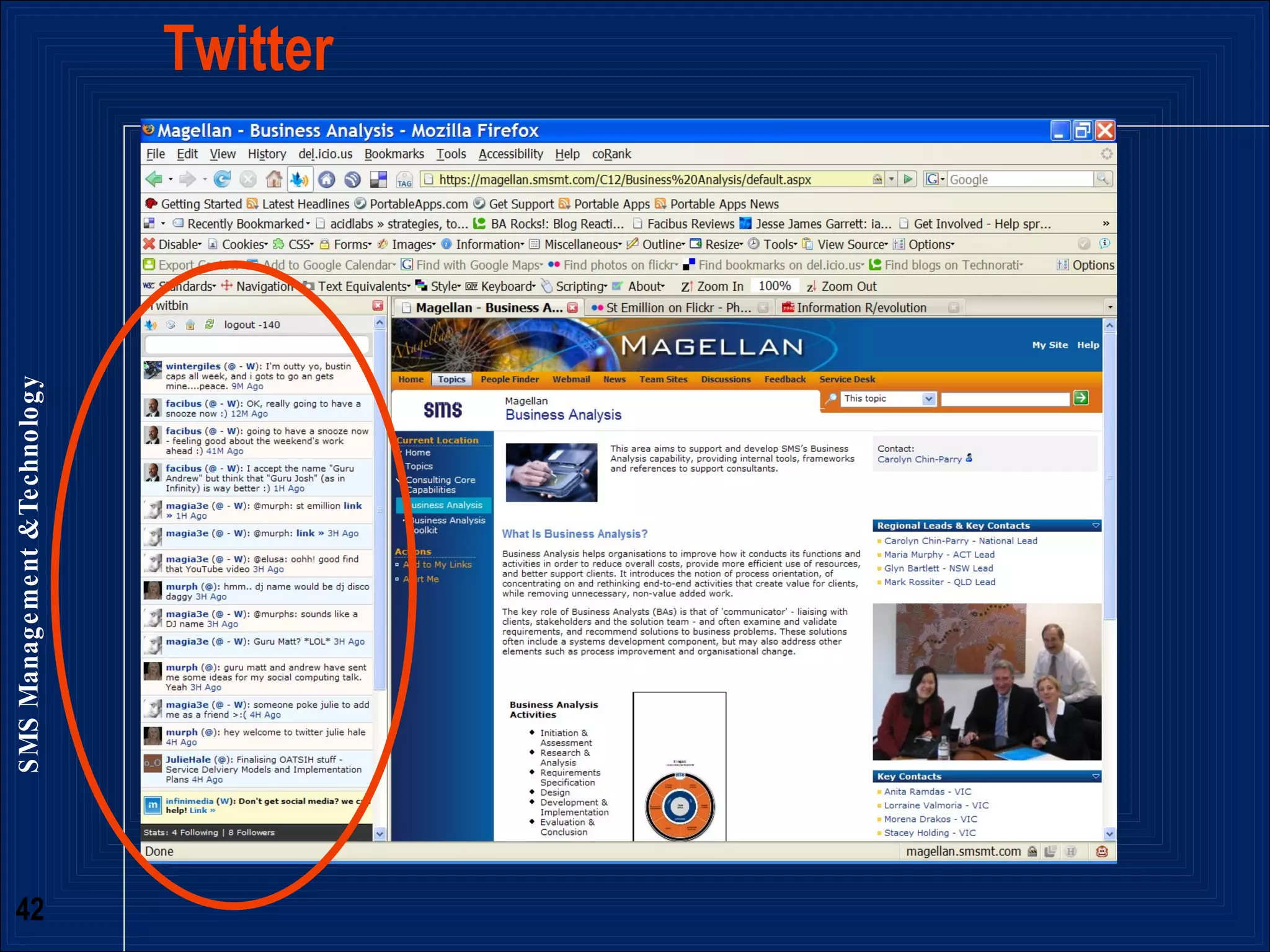Collapse the Regional Leads & Key Contacts panel
This screenshot has width=1270, height=952.
(1096, 526)
